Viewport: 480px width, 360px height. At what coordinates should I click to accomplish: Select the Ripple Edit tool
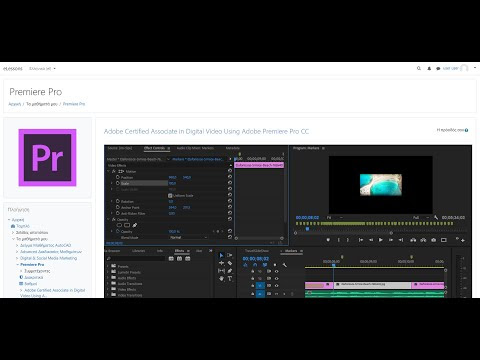[x=221, y=263]
